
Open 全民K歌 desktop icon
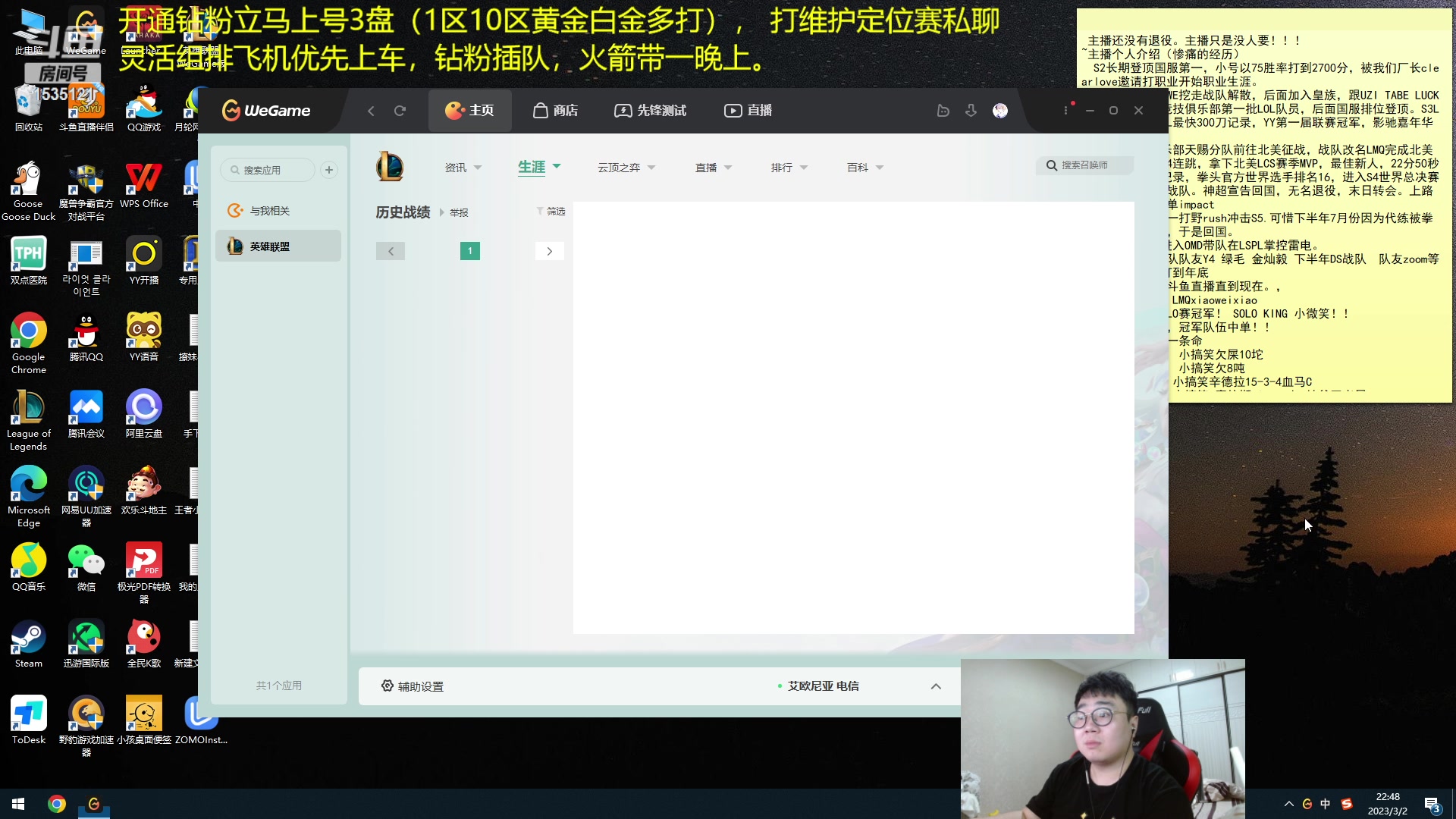pos(144,644)
